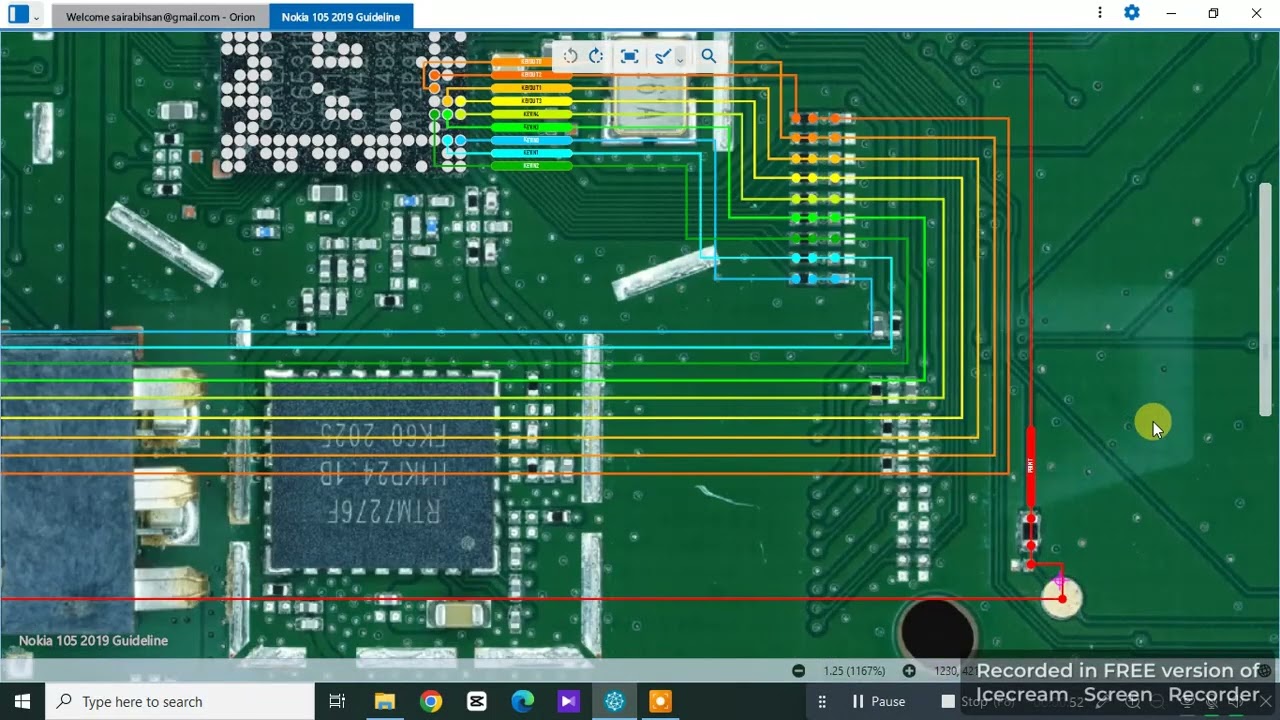Open the settings gear
The image size is (1280, 720).
click(1132, 13)
